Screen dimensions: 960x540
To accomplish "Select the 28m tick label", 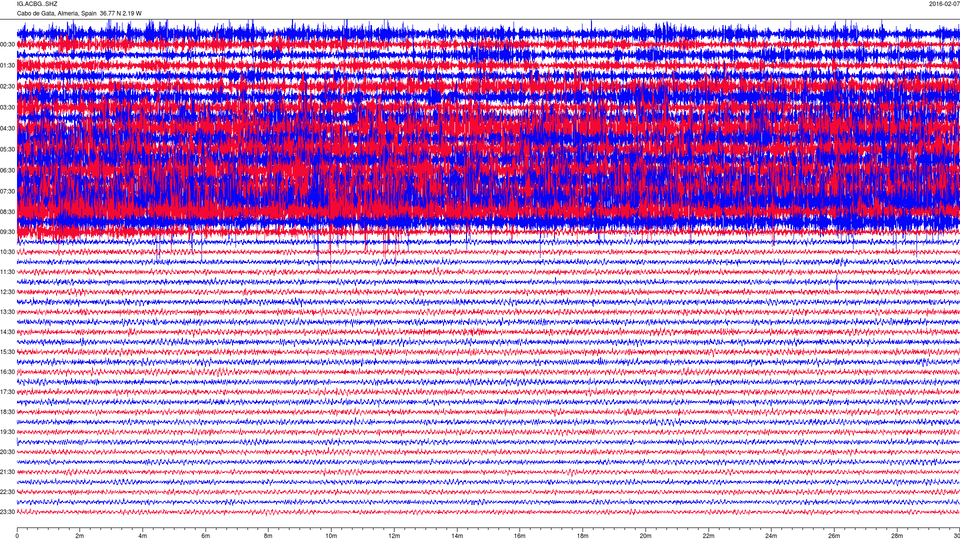I will (897, 536).
